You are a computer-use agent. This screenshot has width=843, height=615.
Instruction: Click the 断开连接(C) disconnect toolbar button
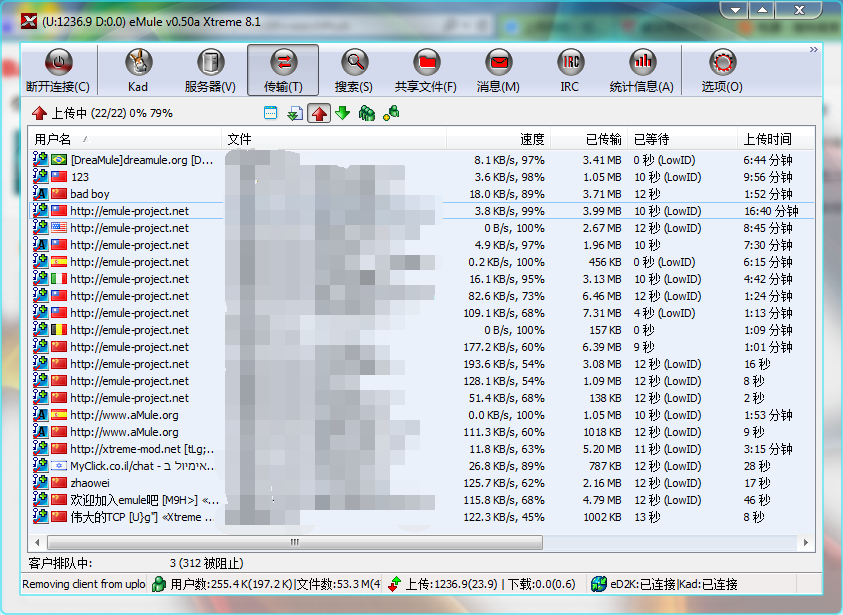click(x=58, y=70)
